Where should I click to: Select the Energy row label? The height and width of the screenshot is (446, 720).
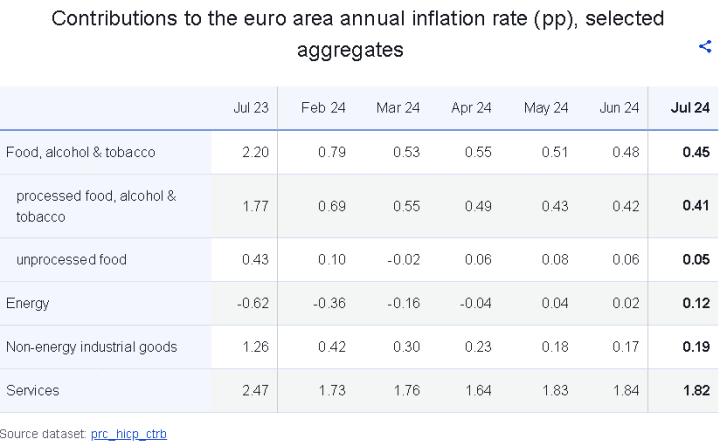(x=28, y=303)
